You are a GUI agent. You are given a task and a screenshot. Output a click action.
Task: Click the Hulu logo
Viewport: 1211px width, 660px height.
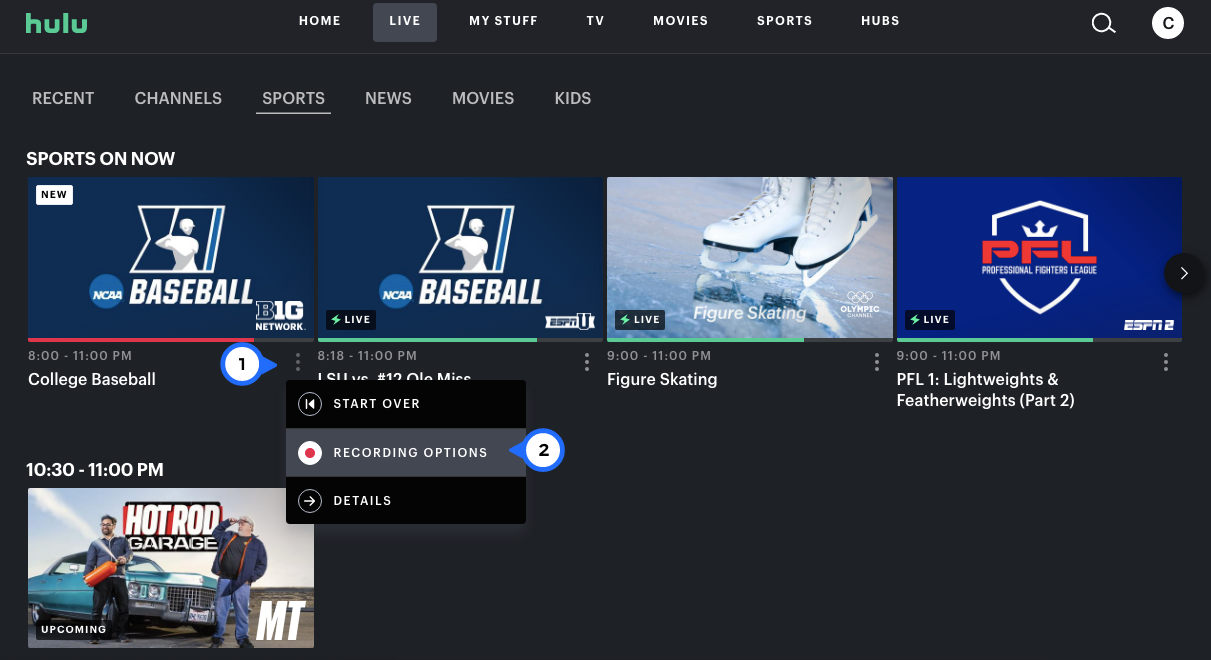coord(56,22)
